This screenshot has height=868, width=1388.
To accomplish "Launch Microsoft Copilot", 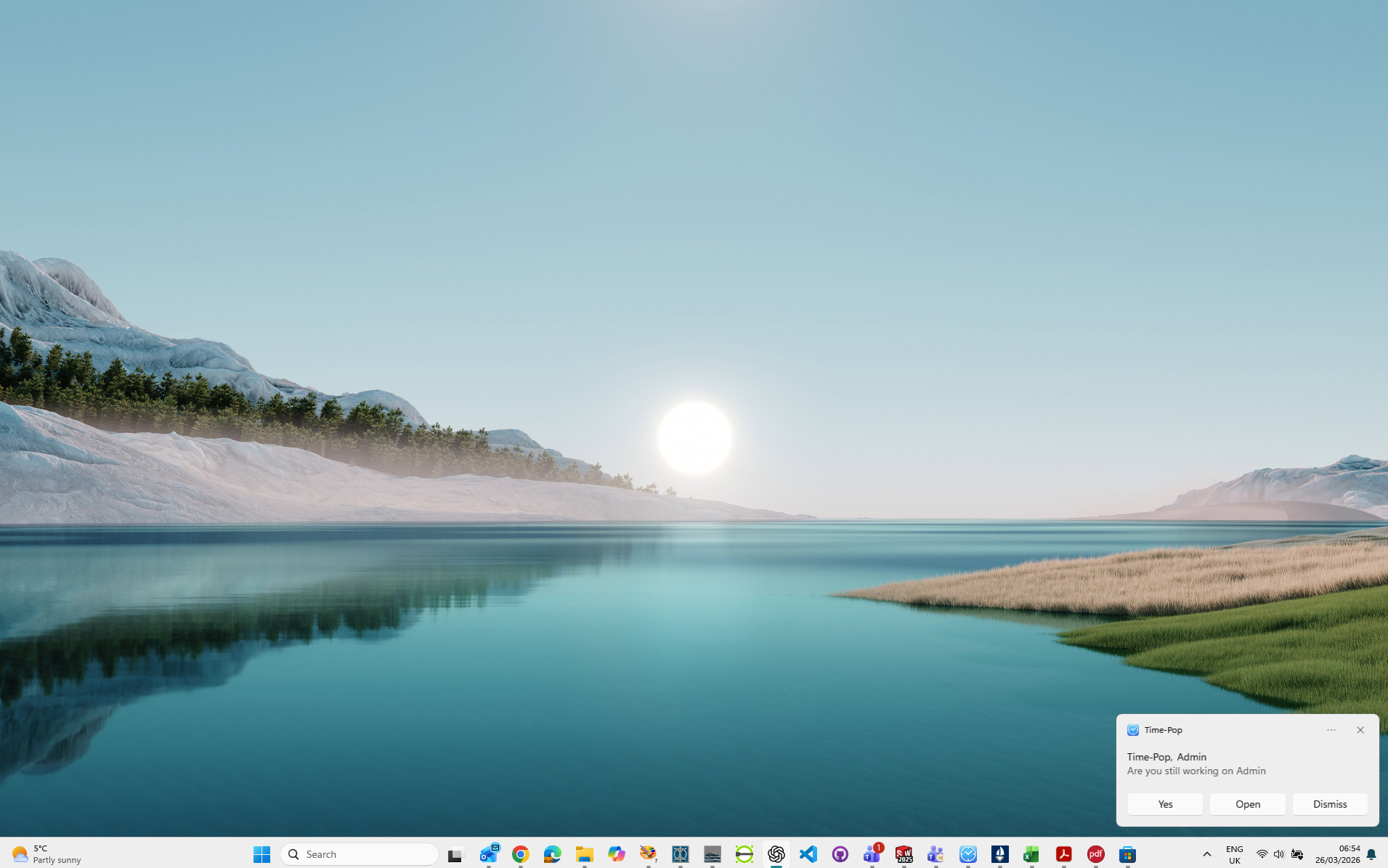I will point(617,854).
